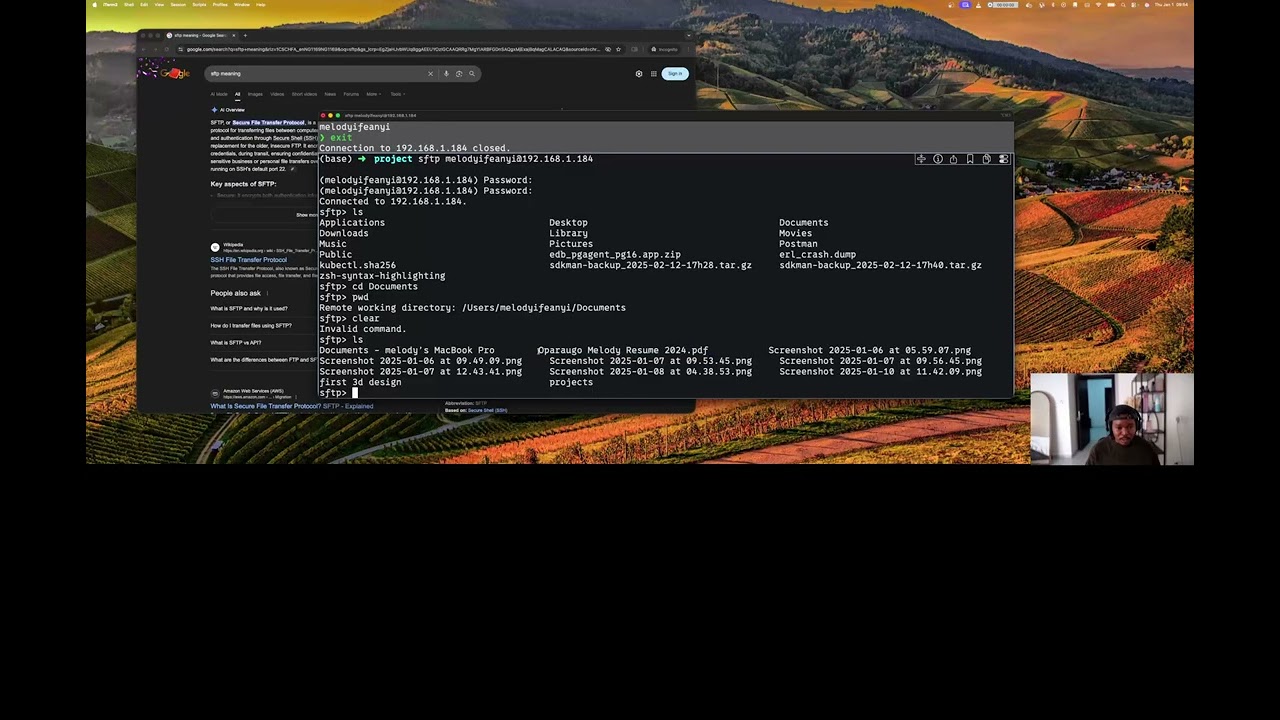Viewport: 1280px width, 720px height.
Task: Click the Google search magnifier icon
Action: [472, 73]
